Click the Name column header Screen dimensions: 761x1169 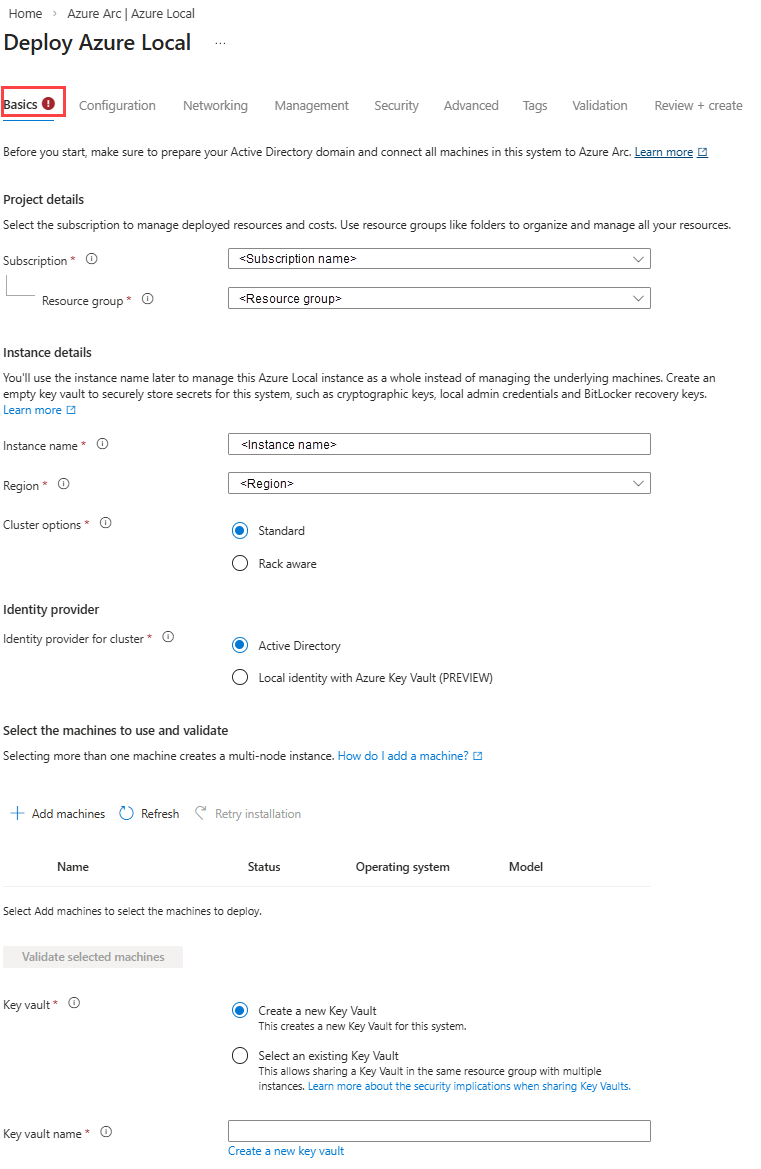pos(73,867)
